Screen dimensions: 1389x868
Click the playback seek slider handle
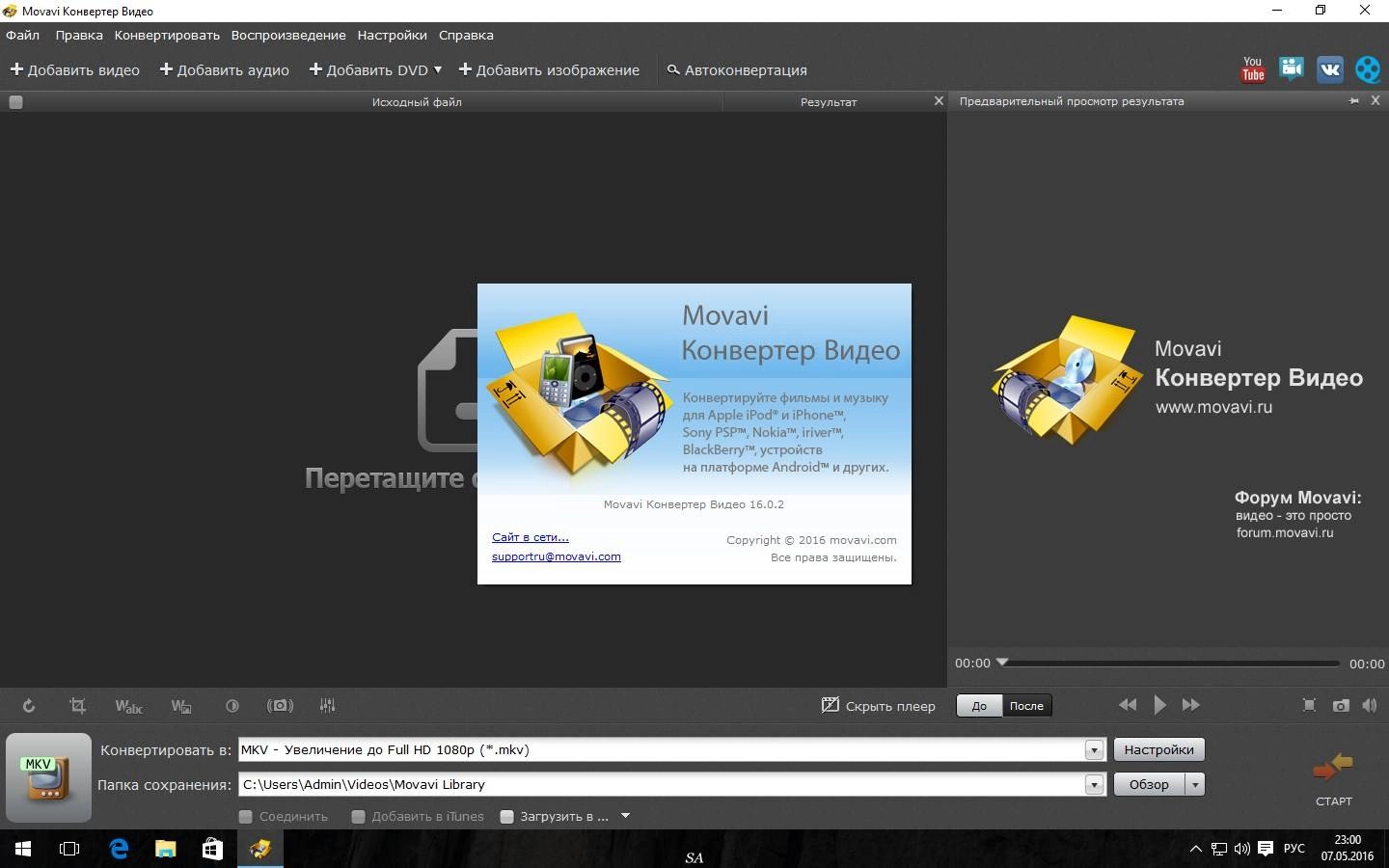click(1002, 662)
